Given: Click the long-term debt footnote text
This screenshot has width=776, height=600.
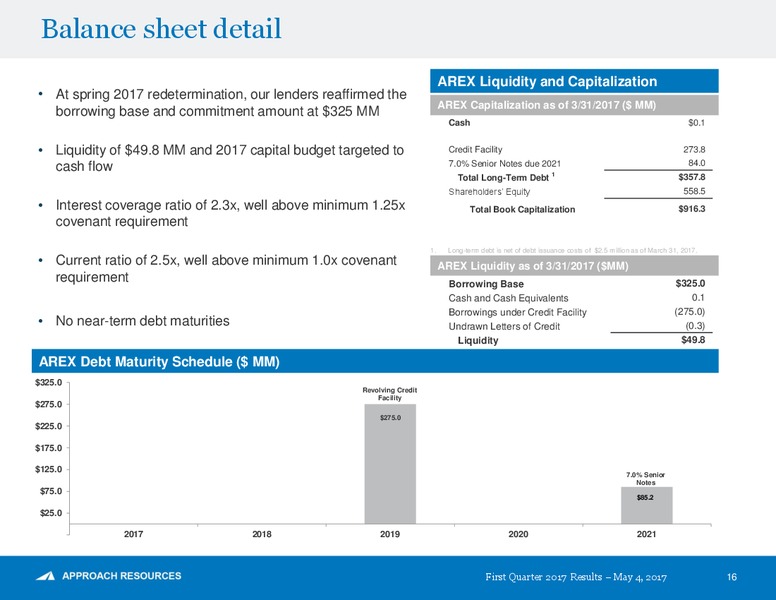Looking at the screenshot, I should tap(564, 250).
